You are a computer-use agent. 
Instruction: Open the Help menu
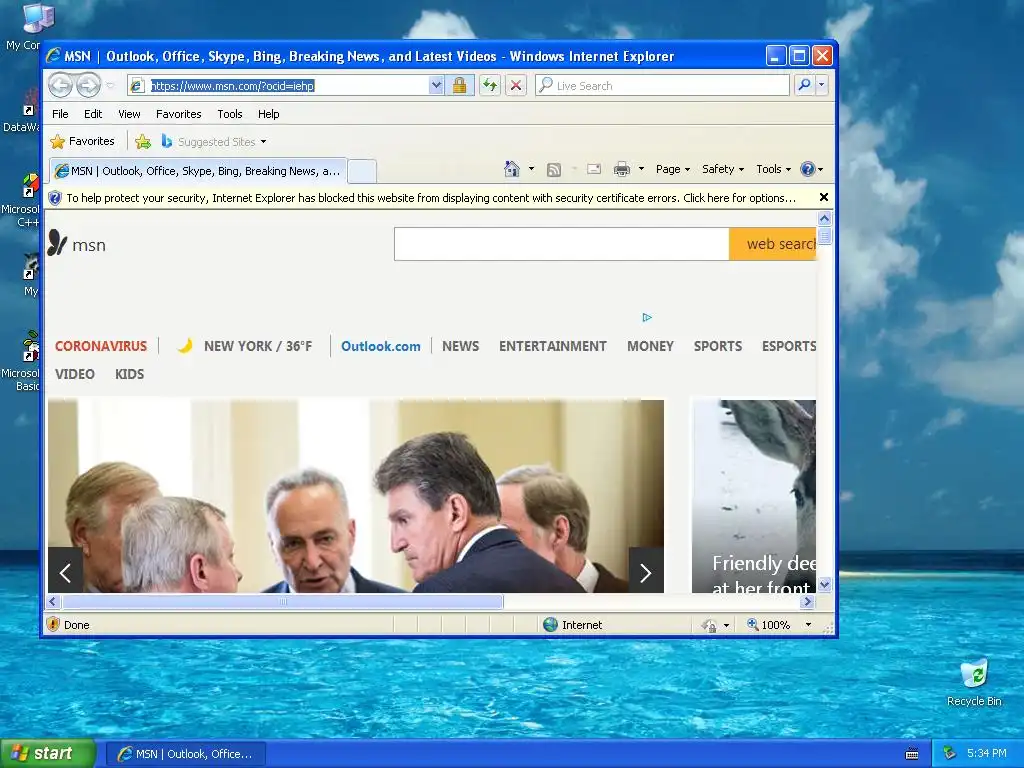coord(268,114)
